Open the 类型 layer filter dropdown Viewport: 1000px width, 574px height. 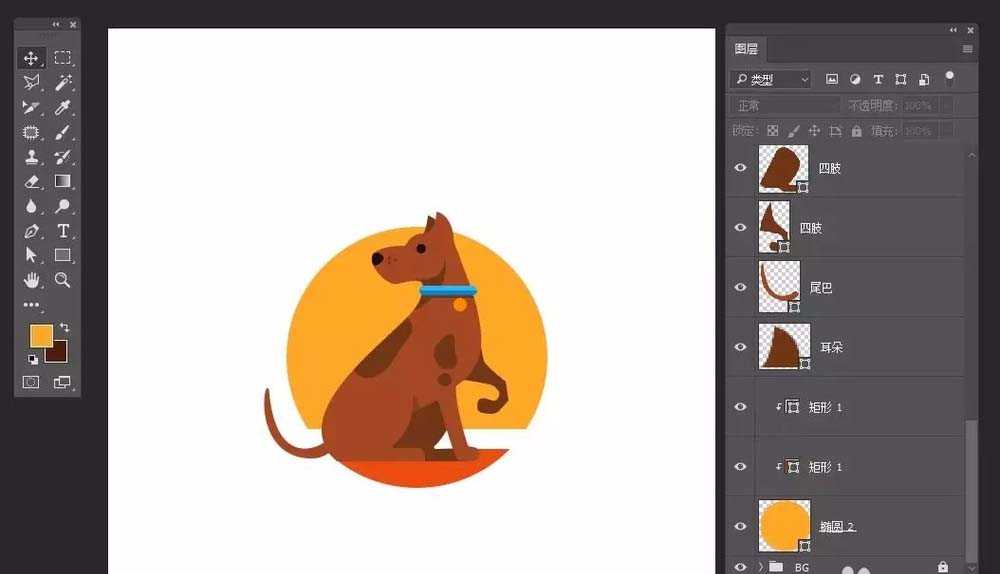click(x=770, y=79)
